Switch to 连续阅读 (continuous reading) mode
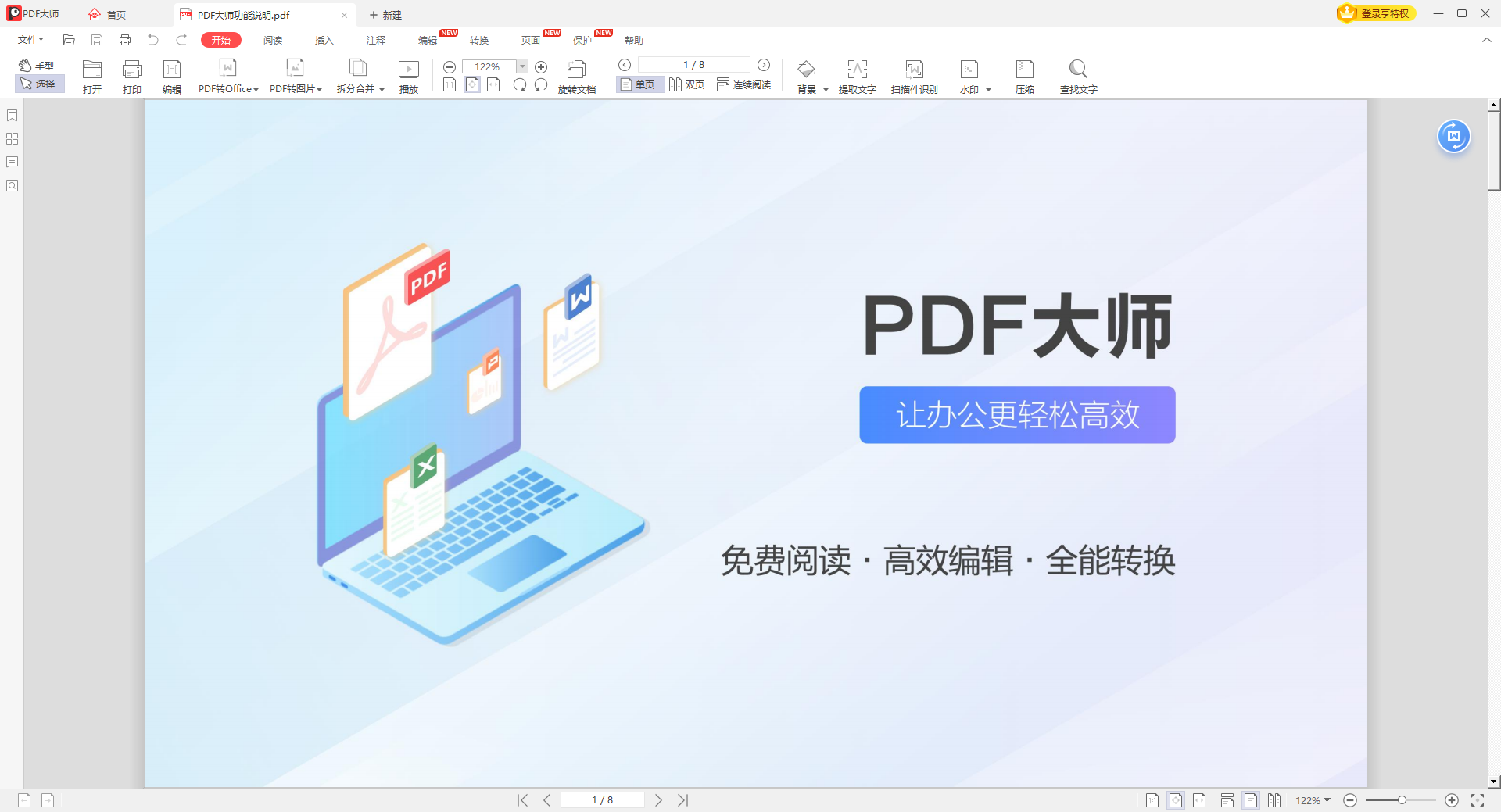 coord(743,84)
